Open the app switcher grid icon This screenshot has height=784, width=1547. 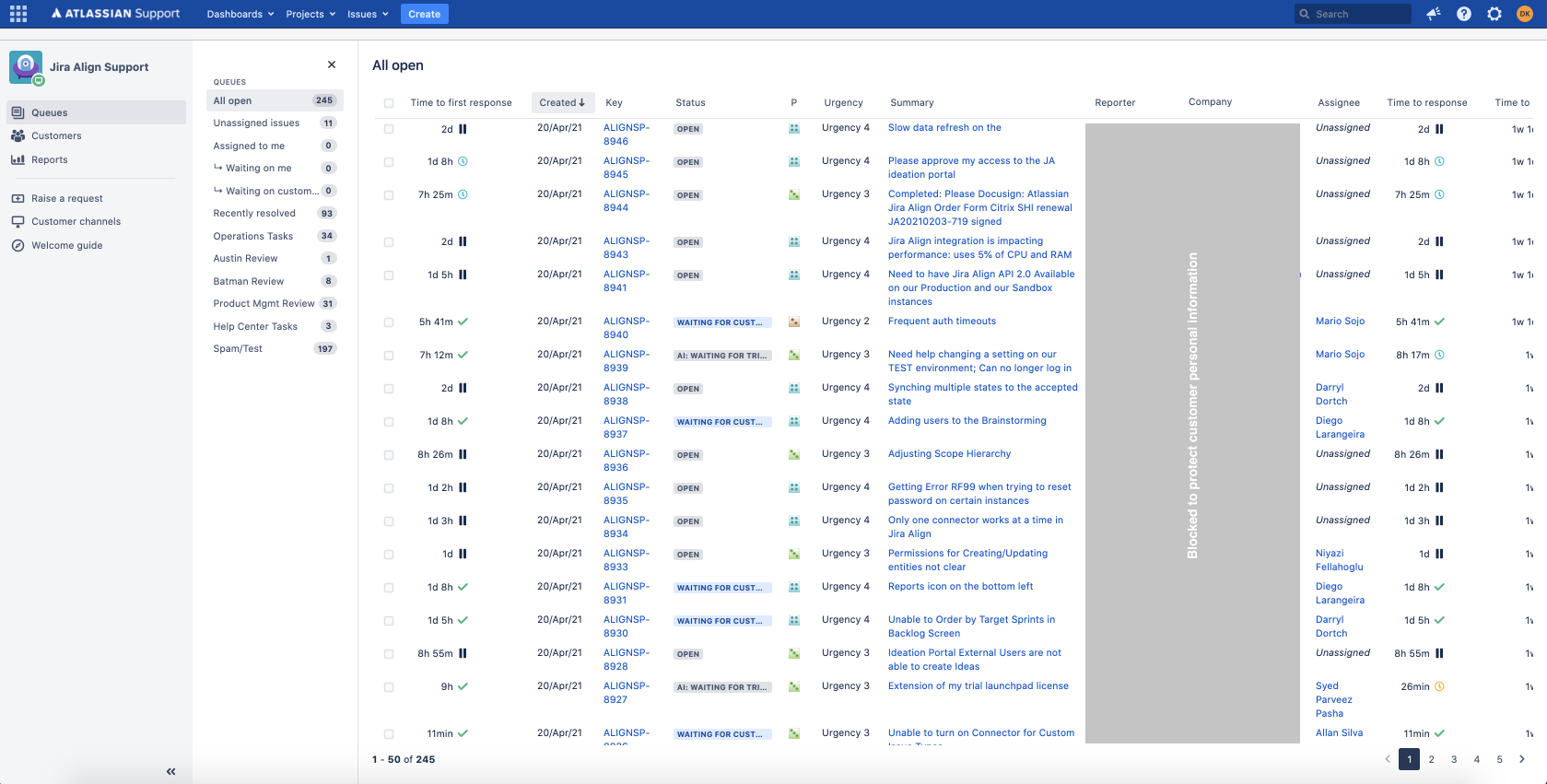pyautogui.click(x=18, y=14)
